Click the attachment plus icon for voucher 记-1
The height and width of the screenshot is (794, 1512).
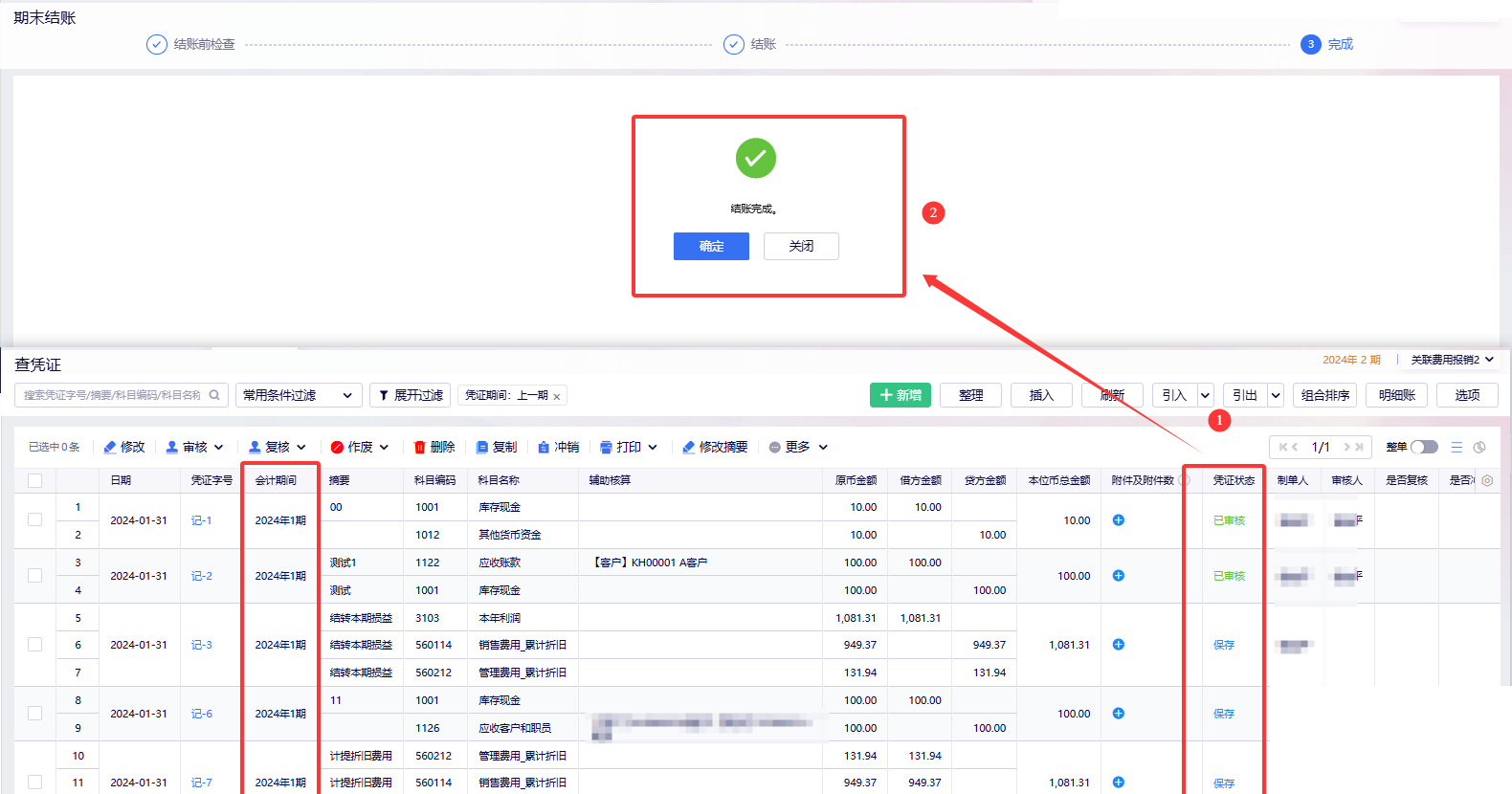(1118, 520)
